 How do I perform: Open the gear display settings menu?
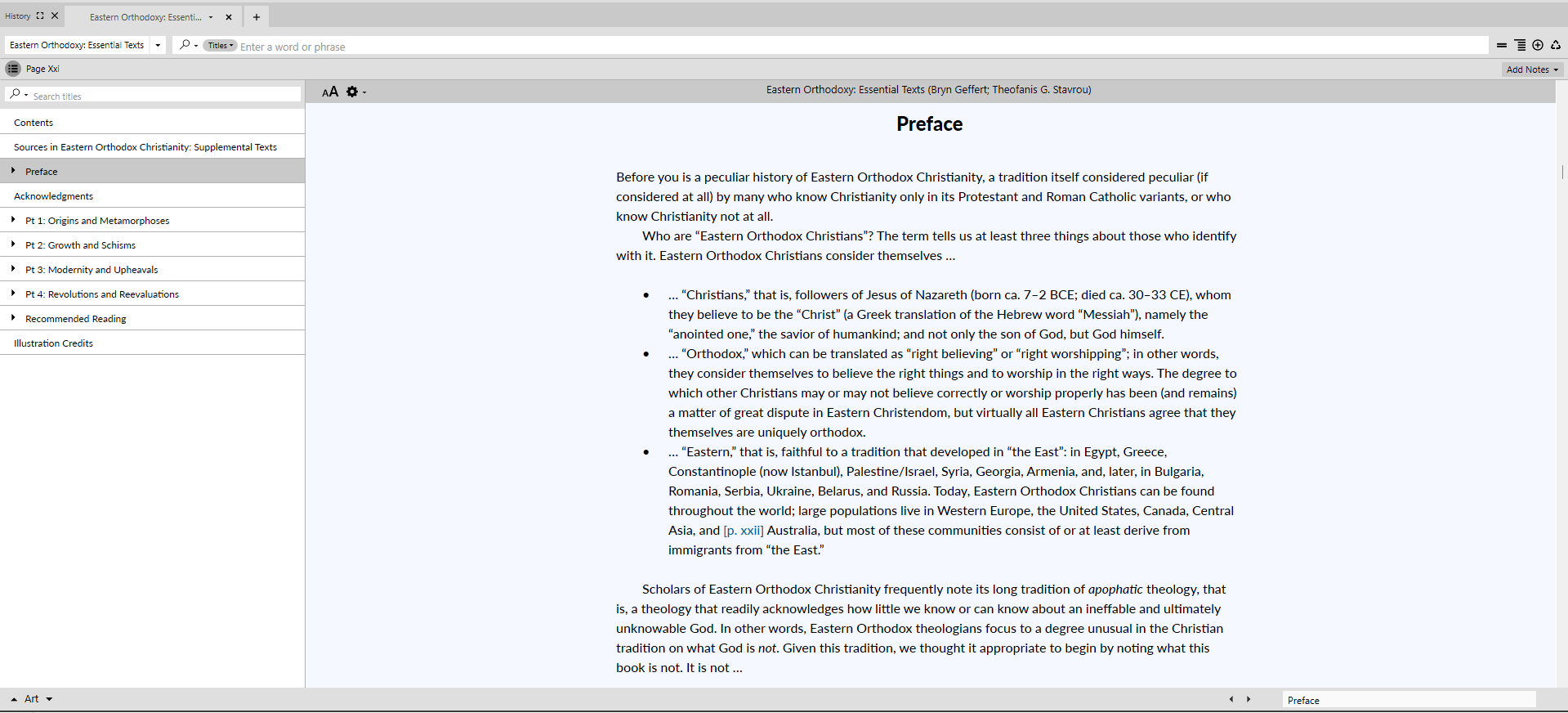[355, 92]
